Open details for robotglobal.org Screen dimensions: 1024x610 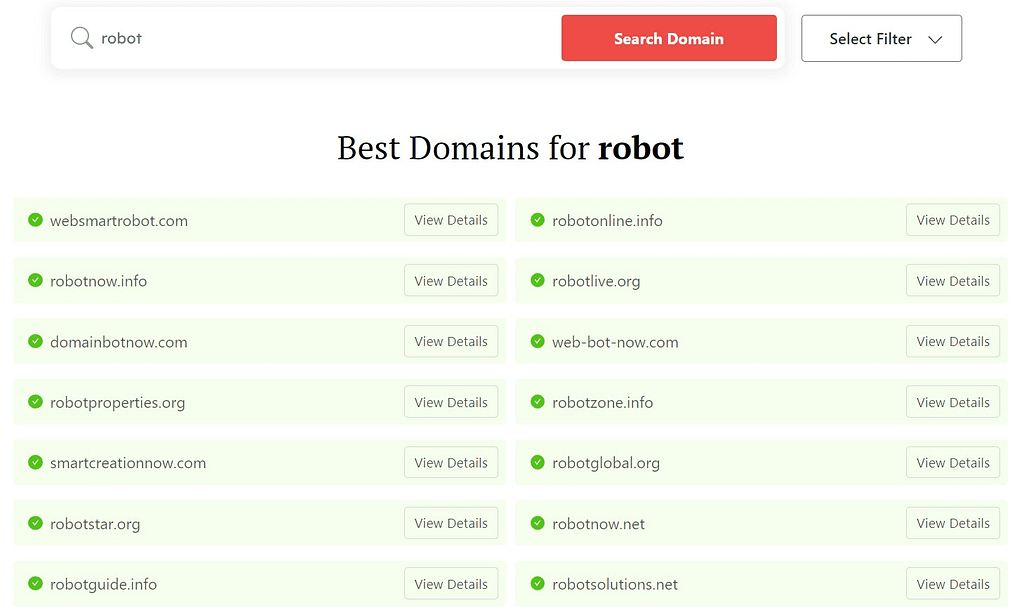953,462
